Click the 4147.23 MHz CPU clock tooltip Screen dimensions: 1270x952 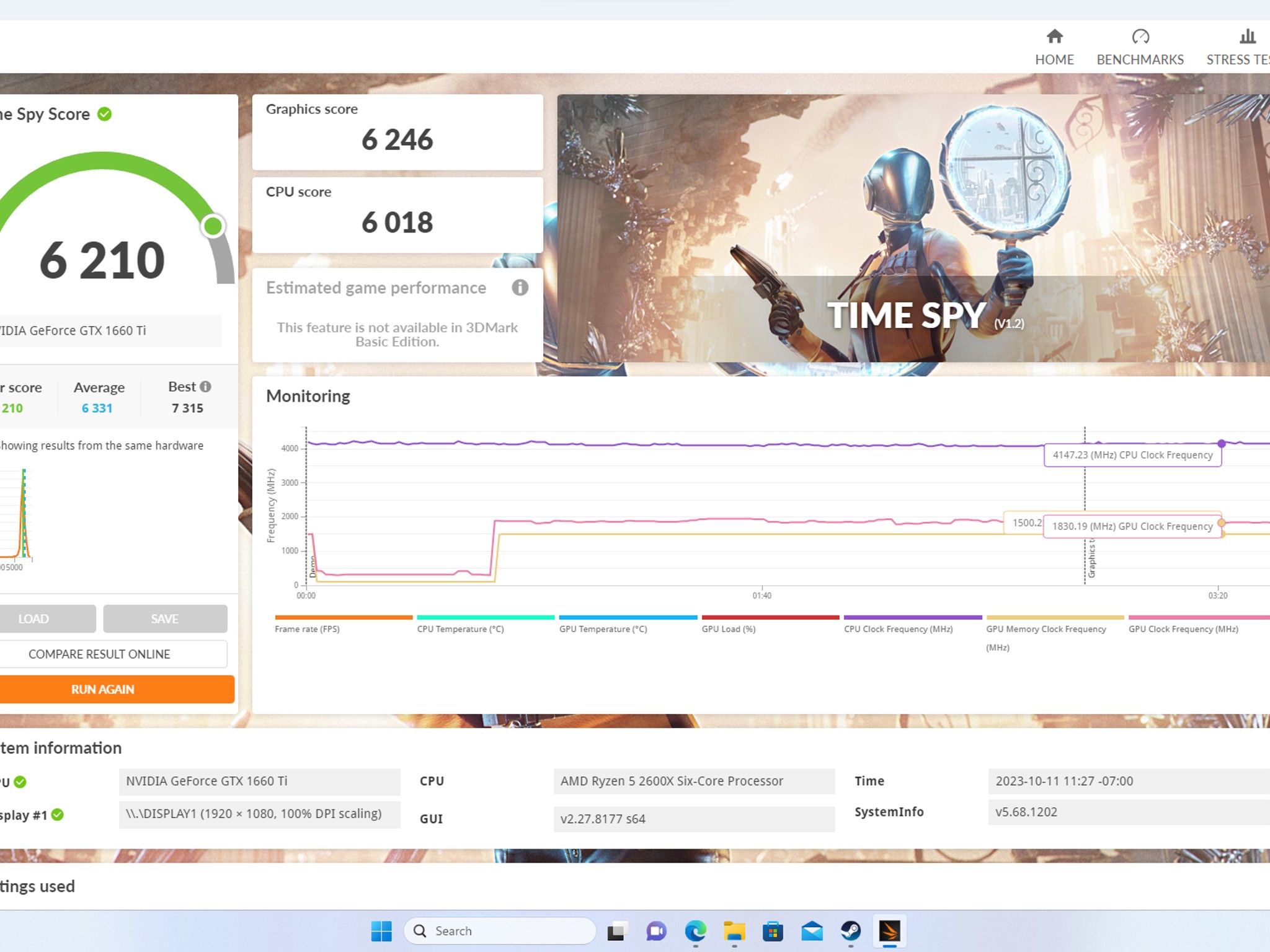(1132, 455)
